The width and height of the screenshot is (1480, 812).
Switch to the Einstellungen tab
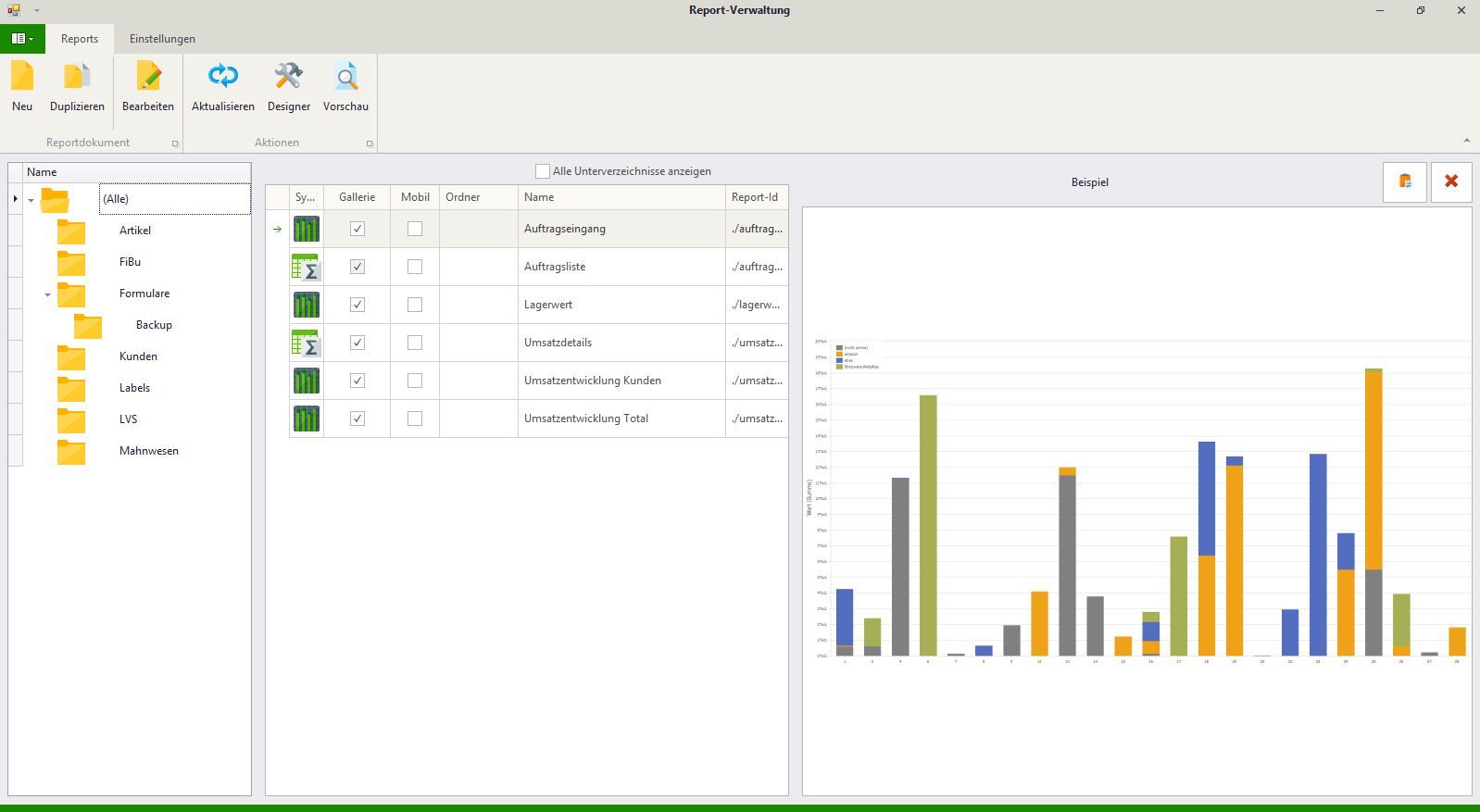pos(162,39)
